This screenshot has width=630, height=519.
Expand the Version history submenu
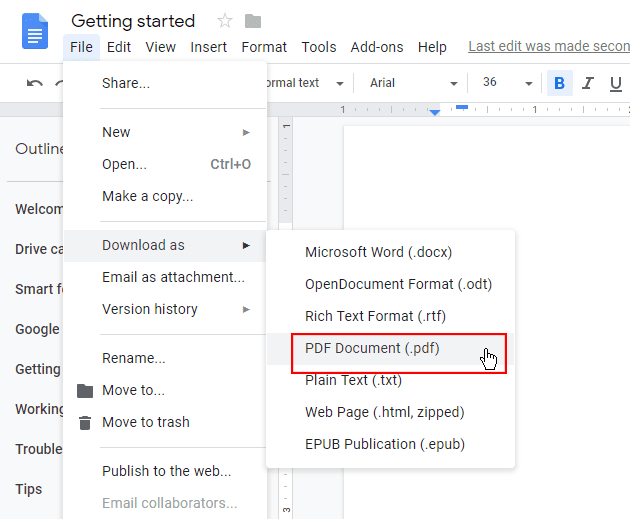[x=164, y=309]
